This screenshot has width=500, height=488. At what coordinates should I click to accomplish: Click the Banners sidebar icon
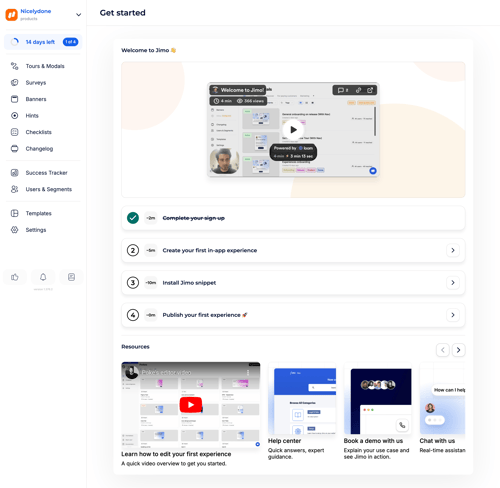point(15,99)
